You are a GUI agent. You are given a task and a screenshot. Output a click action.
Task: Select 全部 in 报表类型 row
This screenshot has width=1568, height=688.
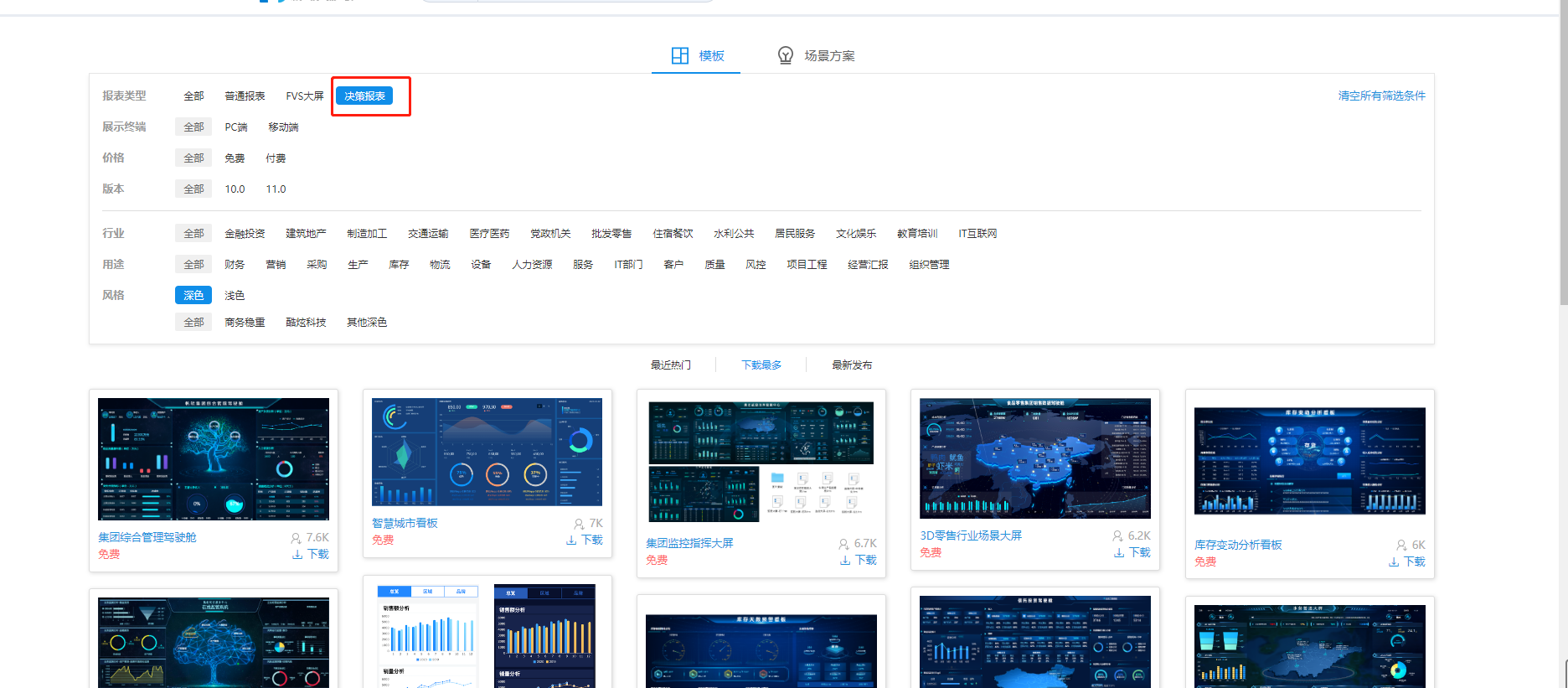193,96
